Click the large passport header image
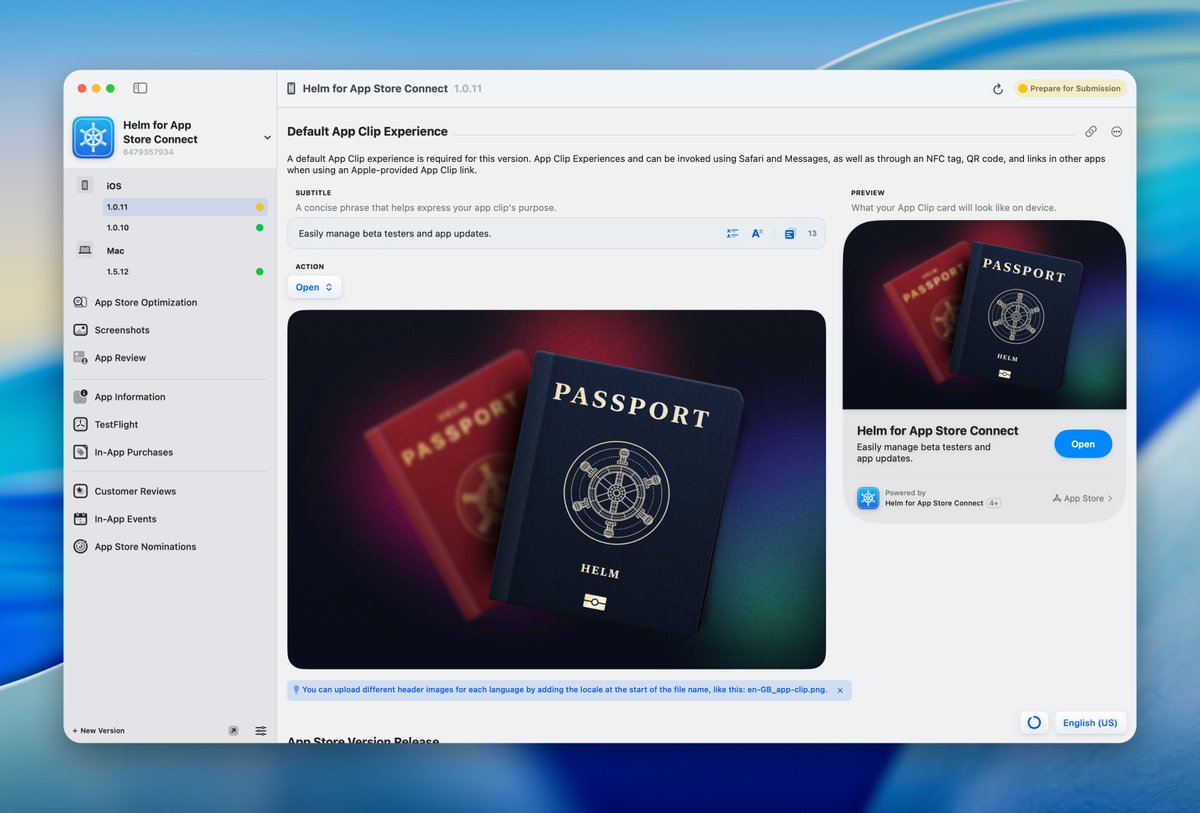This screenshot has width=1200, height=813. [x=556, y=489]
